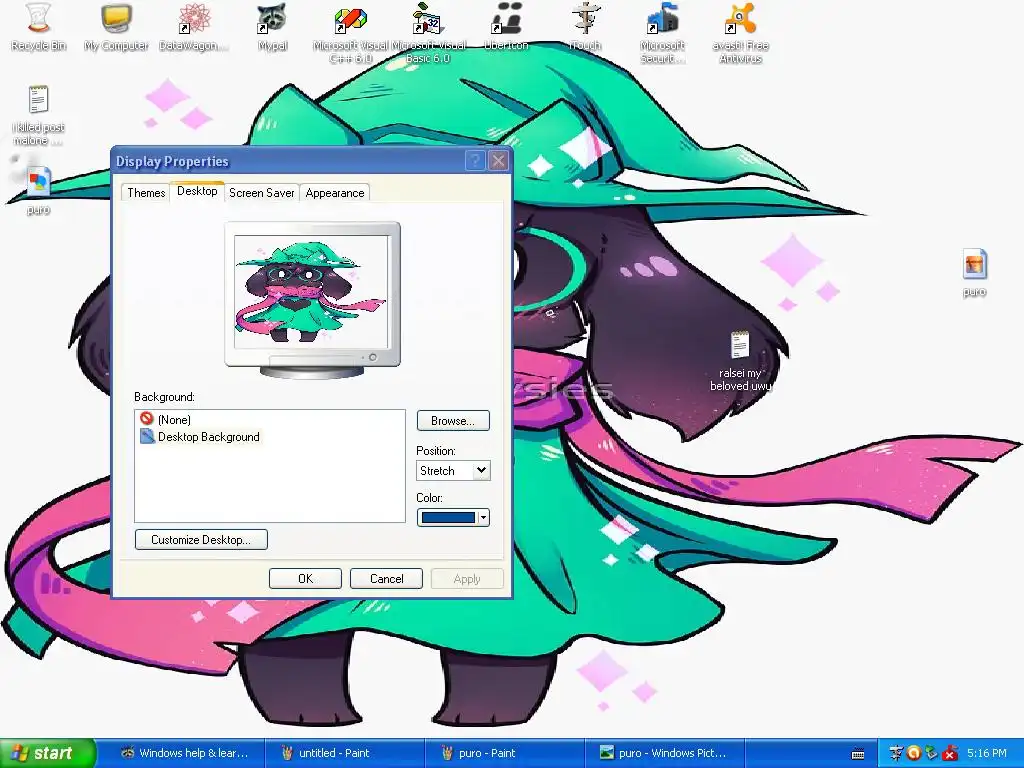The image size is (1024, 768).
Task: Switch to puro - Windows Picture viewer task
Action: click(664, 753)
